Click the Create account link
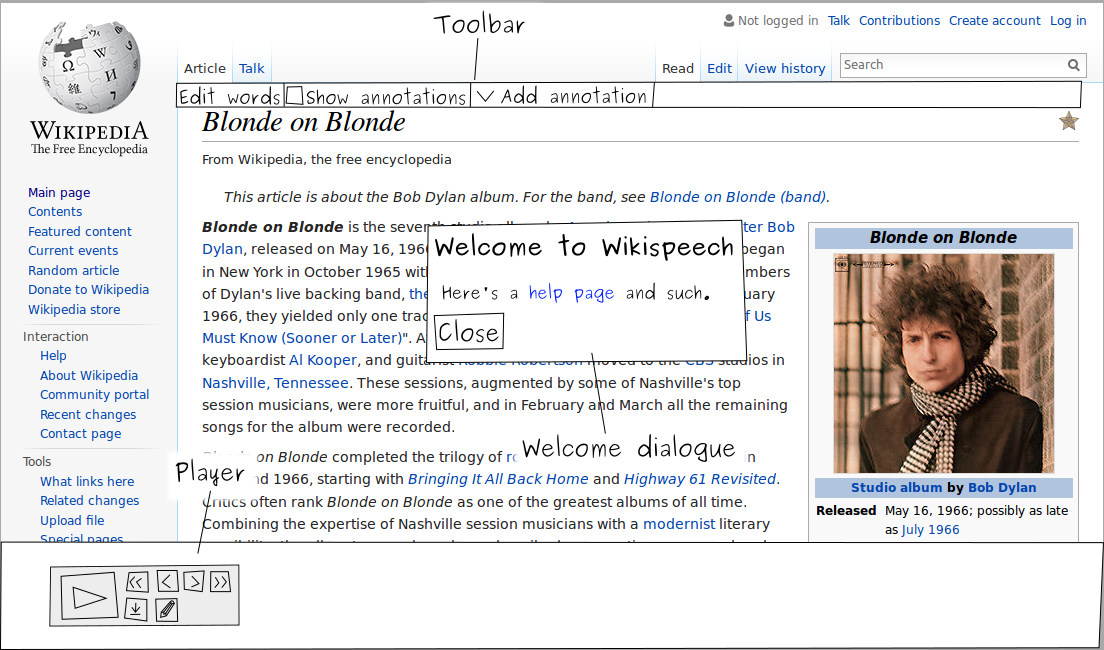1104x650 pixels. coord(994,20)
